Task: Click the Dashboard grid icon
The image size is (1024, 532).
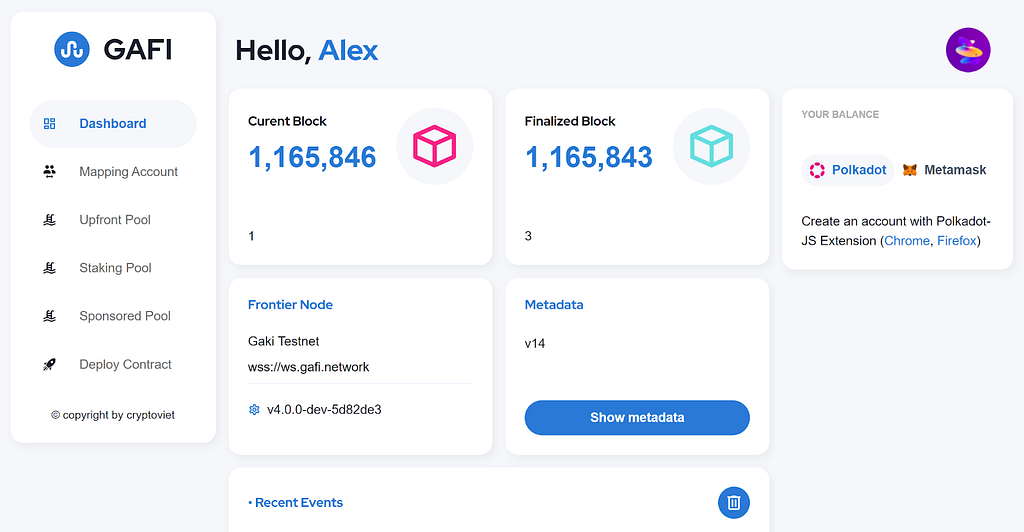Action: (x=50, y=124)
